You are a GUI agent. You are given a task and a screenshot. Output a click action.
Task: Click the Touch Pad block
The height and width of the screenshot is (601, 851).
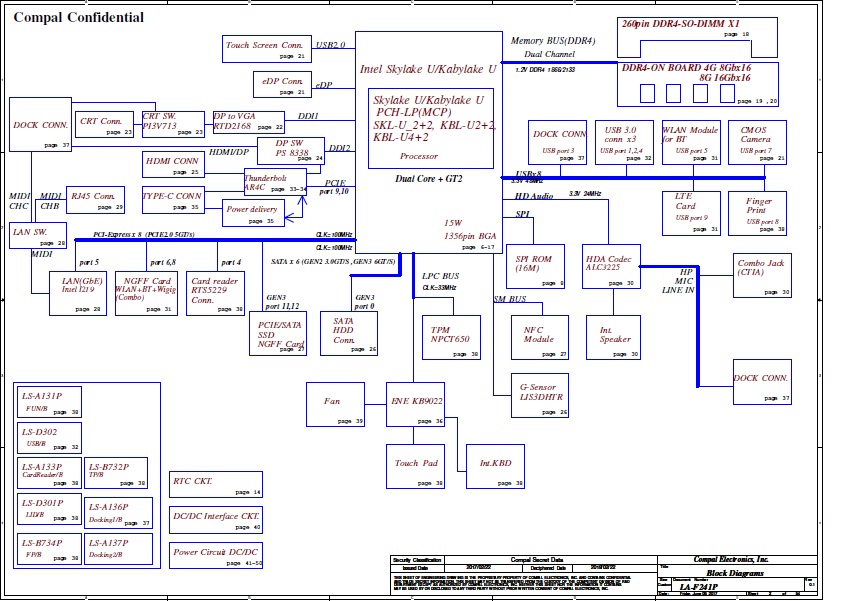click(x=415, y=466)
